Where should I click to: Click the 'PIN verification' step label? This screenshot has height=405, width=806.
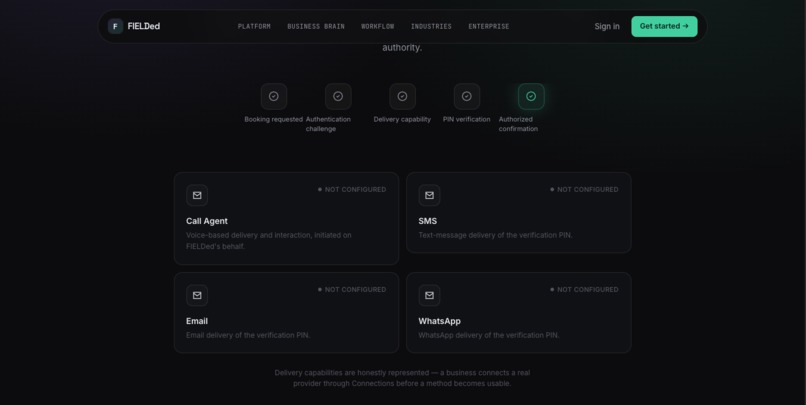[x=466, y=119]
